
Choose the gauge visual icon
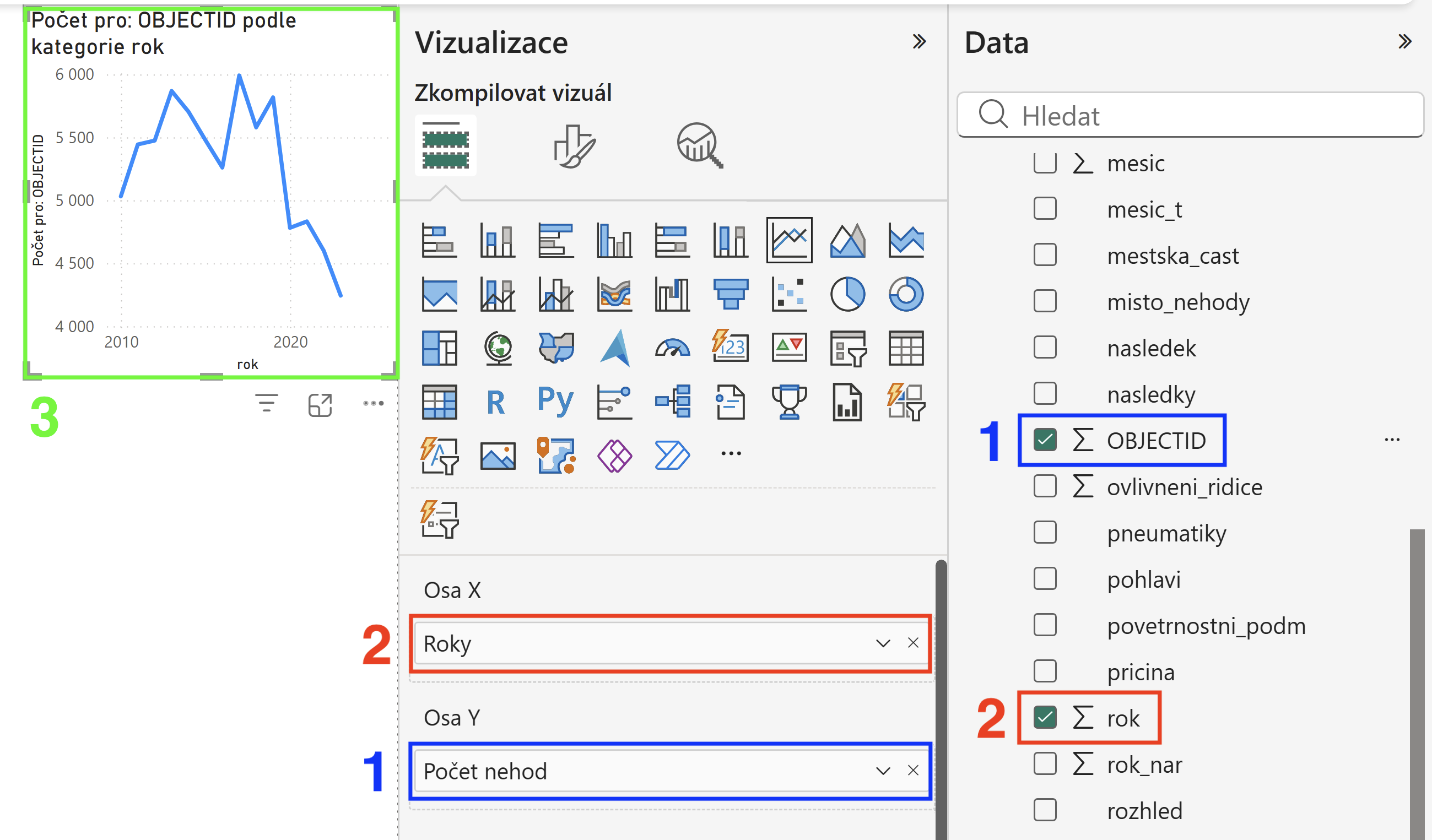(672, 348)
